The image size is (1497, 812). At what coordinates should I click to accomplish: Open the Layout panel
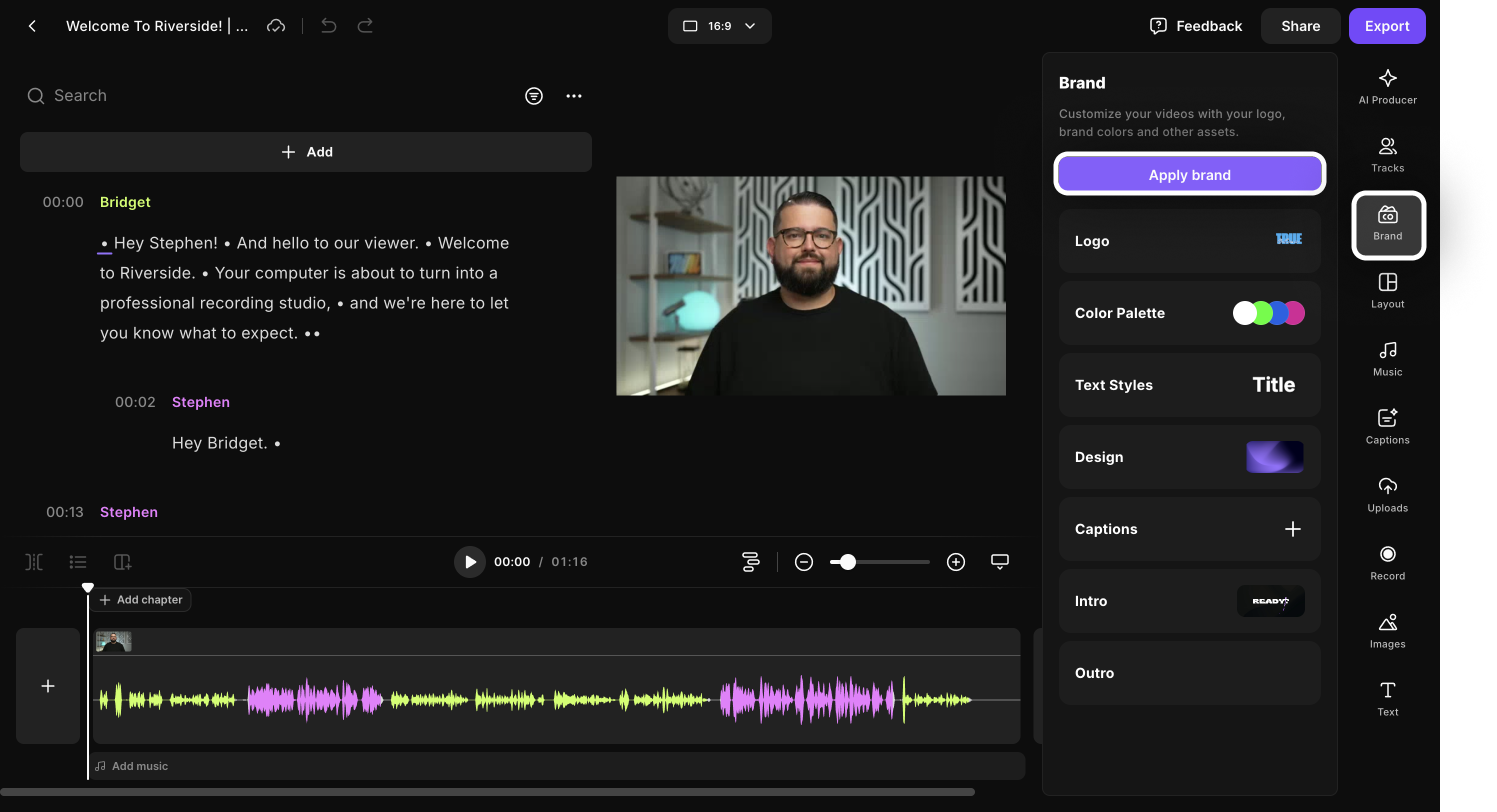pos(1387,290)
